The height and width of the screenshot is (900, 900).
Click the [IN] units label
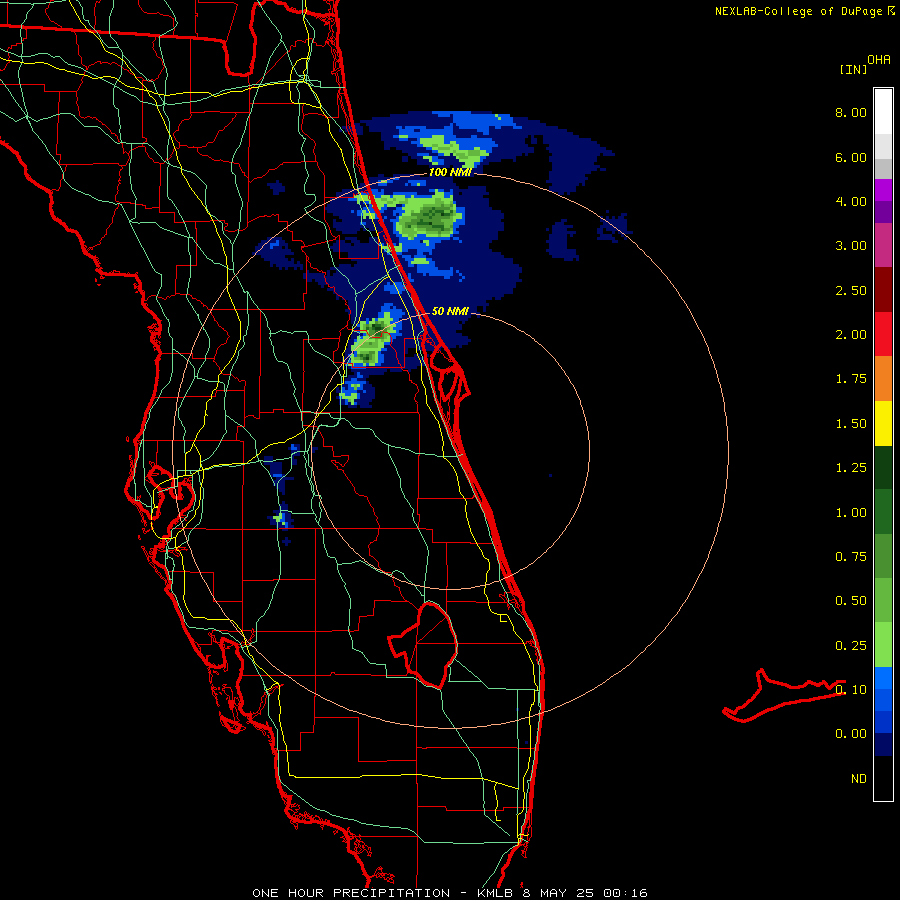pyautogui.click(x=854, y=69)
